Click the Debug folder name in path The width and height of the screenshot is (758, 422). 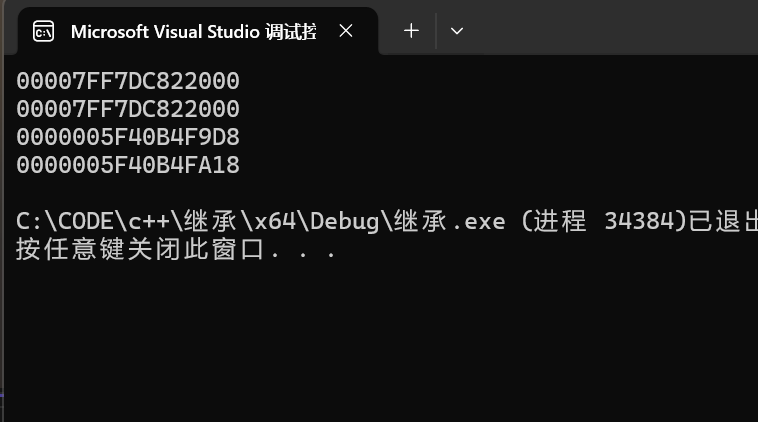point(344,222)
